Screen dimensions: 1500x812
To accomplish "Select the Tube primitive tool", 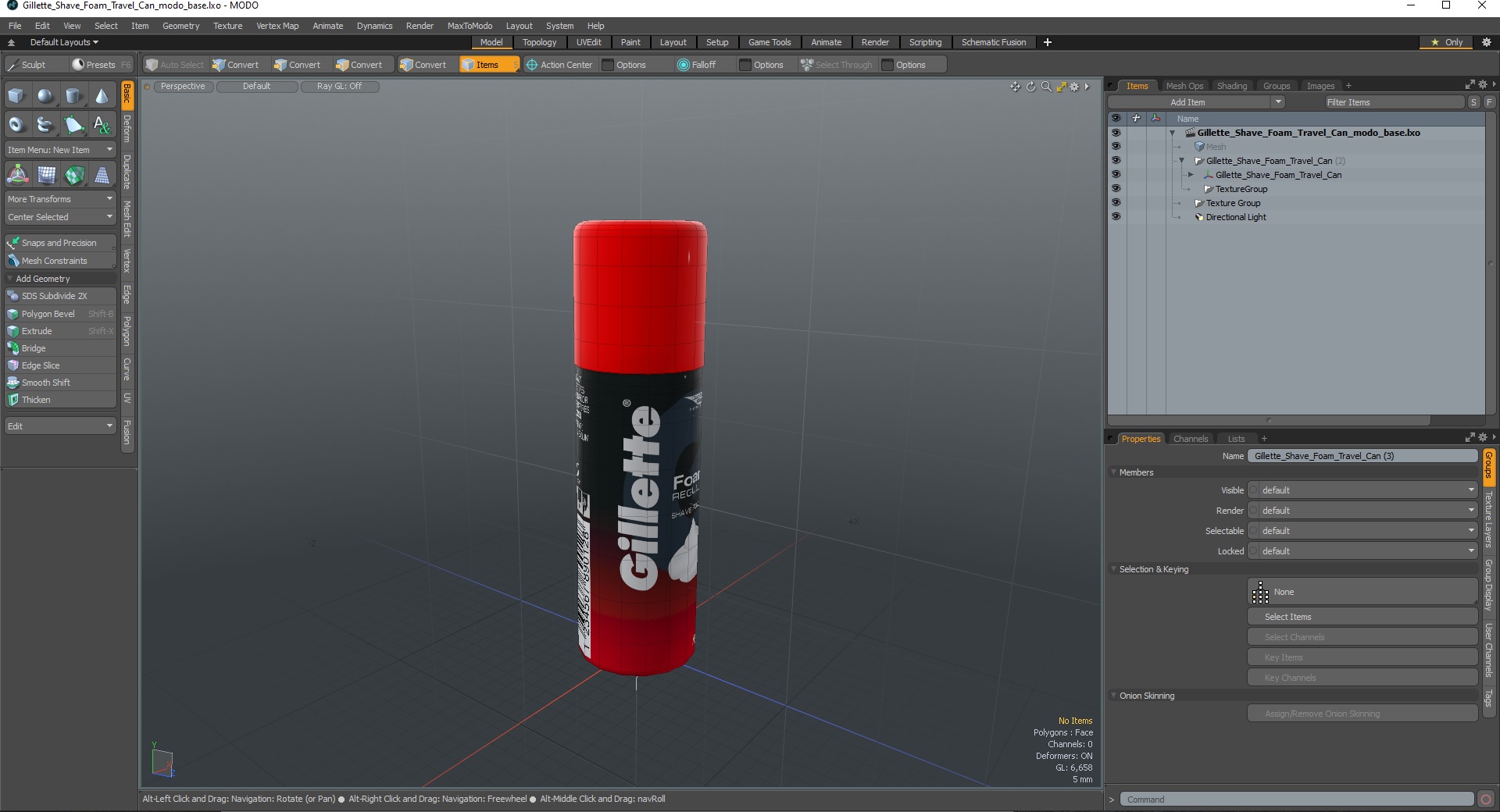I will 45,124.
